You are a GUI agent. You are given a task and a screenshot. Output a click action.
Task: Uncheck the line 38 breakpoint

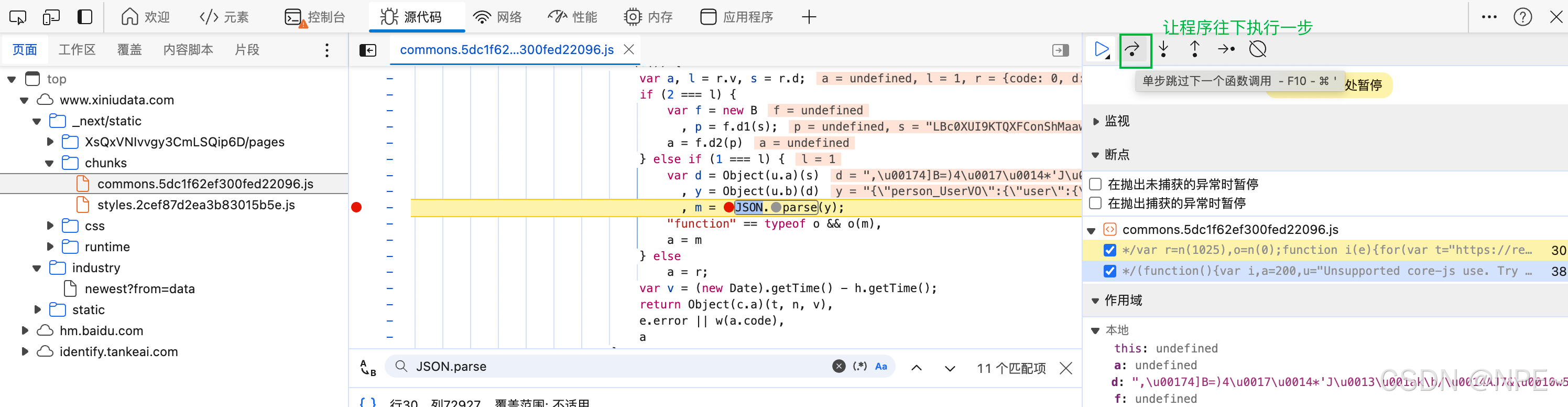click(x=1109, y=271)
